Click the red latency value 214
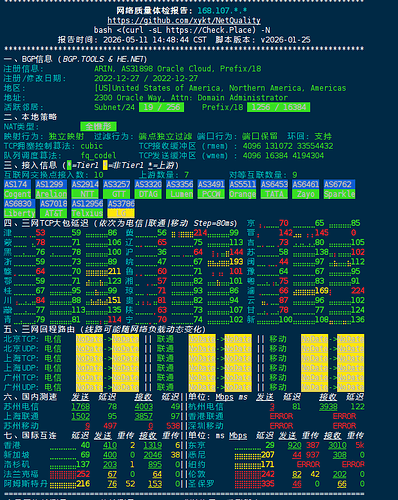Viewport: 398px width, 500px height. (200, 233)
